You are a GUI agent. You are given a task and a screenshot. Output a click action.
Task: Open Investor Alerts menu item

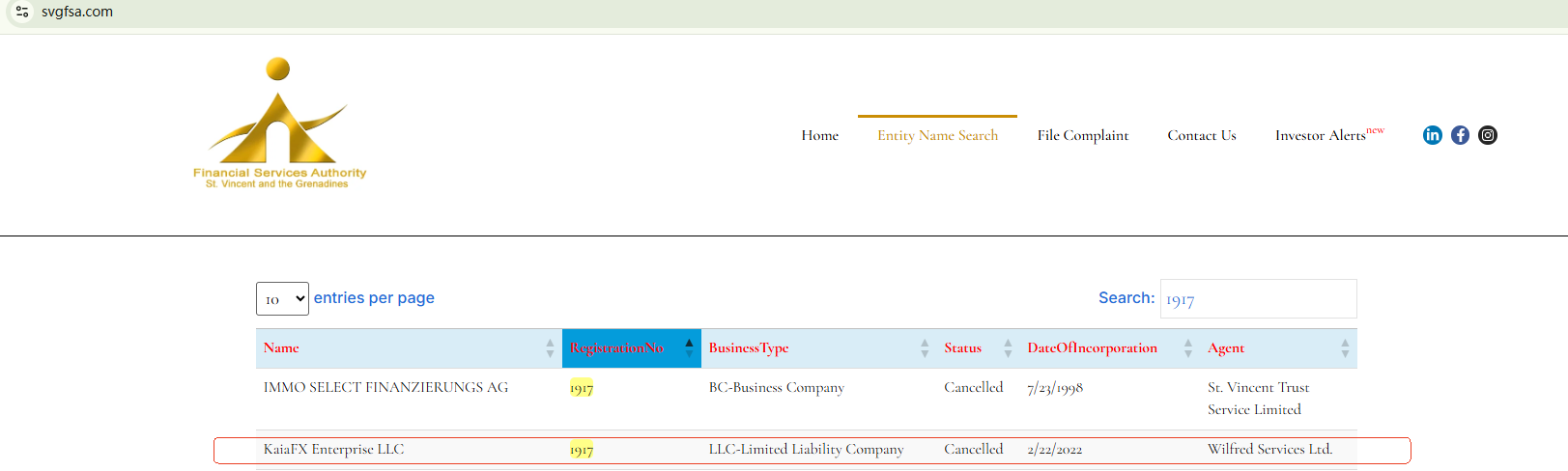tap(1329, 134)
